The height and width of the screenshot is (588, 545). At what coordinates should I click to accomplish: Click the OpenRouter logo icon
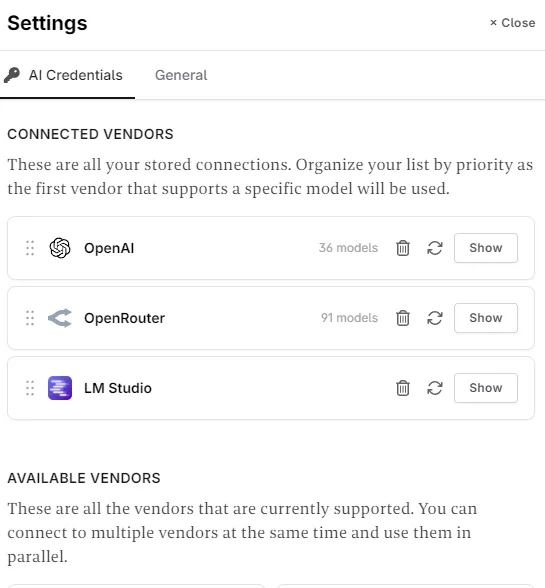pos(60,318)
